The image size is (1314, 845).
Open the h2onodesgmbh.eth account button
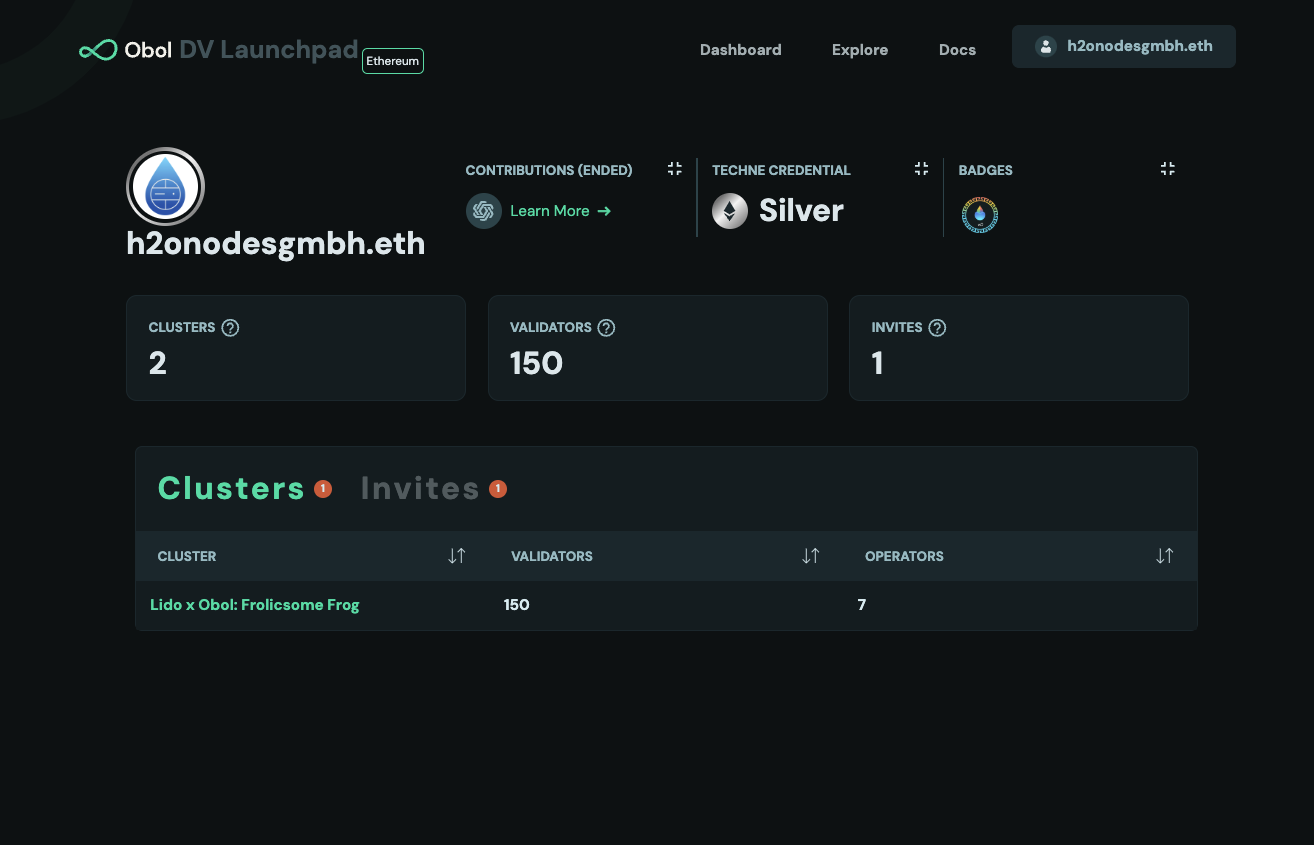[1124, 47]
